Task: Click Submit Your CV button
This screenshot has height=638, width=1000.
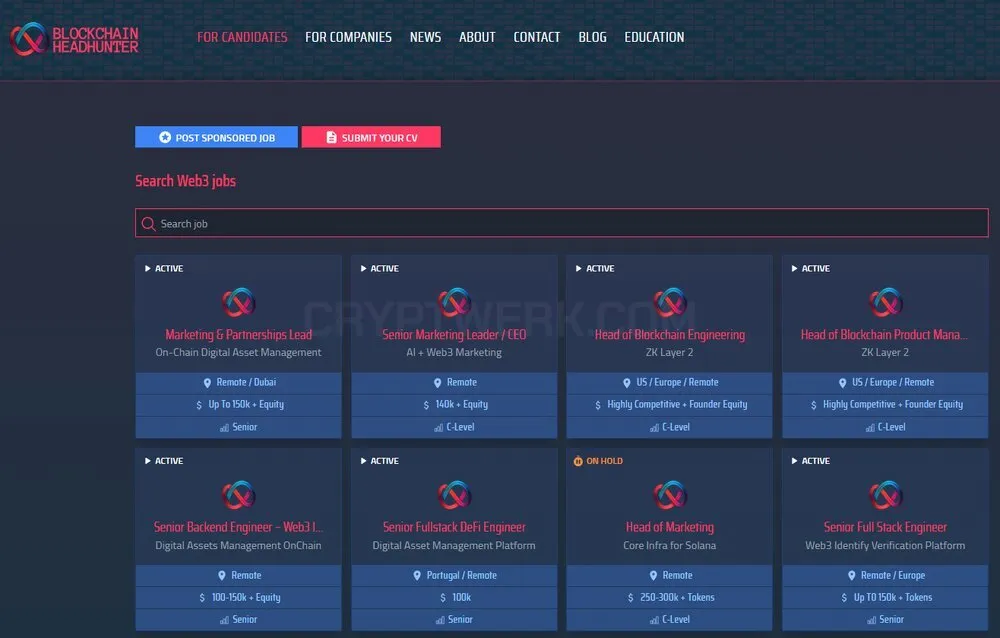Action: [371, 137]
